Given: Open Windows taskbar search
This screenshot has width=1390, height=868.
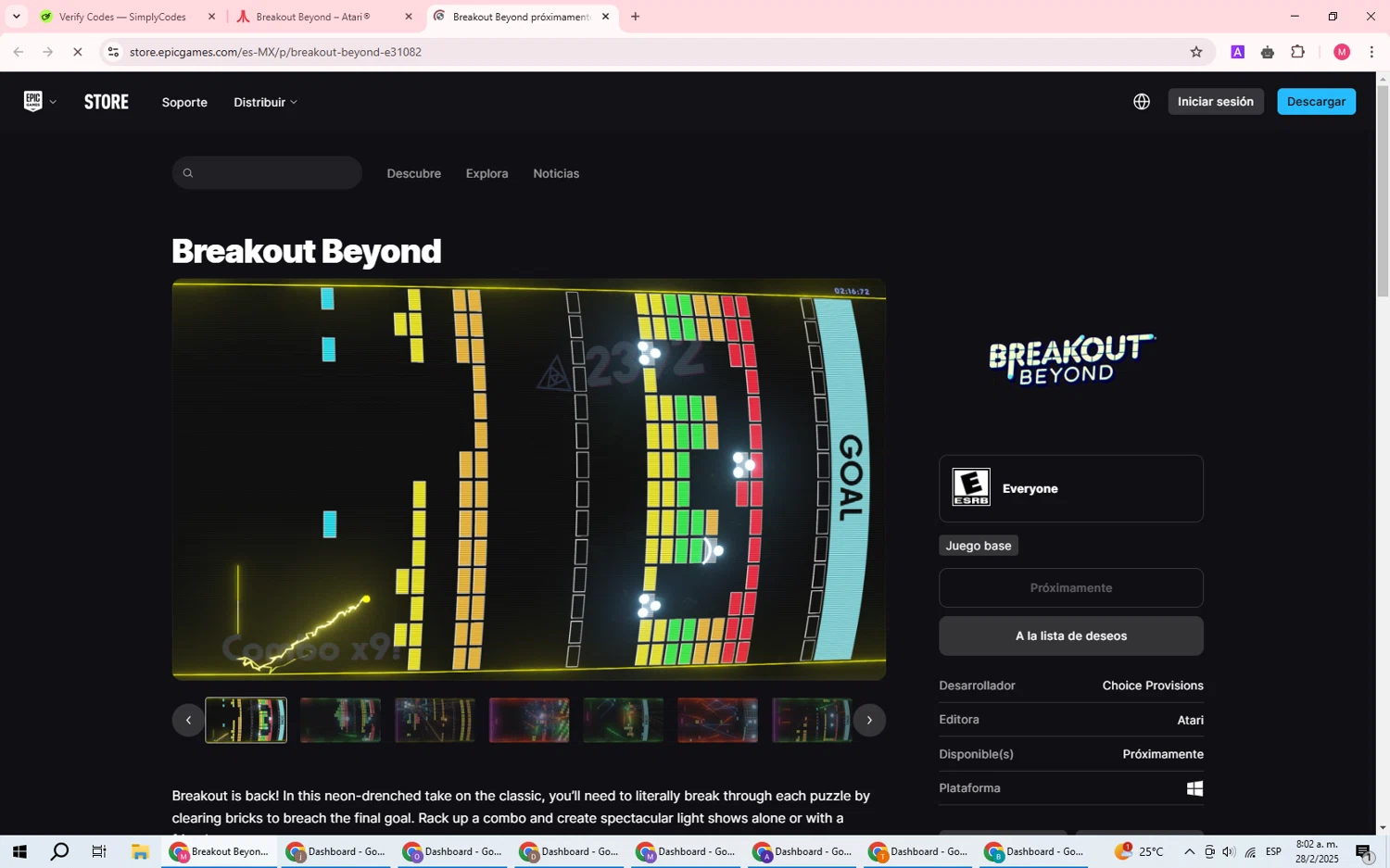Looking at the screenshot, I should pos(59,851).
